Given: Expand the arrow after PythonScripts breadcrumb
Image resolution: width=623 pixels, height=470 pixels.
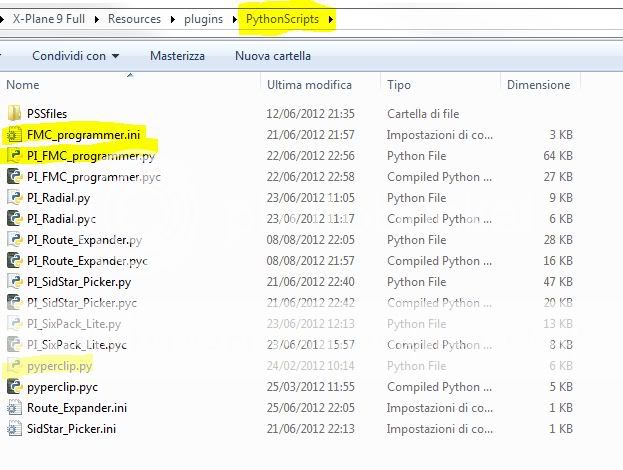Looking at the screenshot, I should [x=331, y=19].
